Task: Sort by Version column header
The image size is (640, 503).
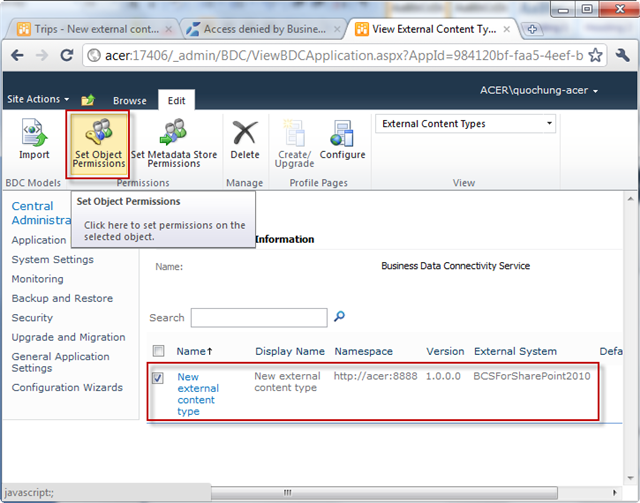Action: tap(445, 351)
